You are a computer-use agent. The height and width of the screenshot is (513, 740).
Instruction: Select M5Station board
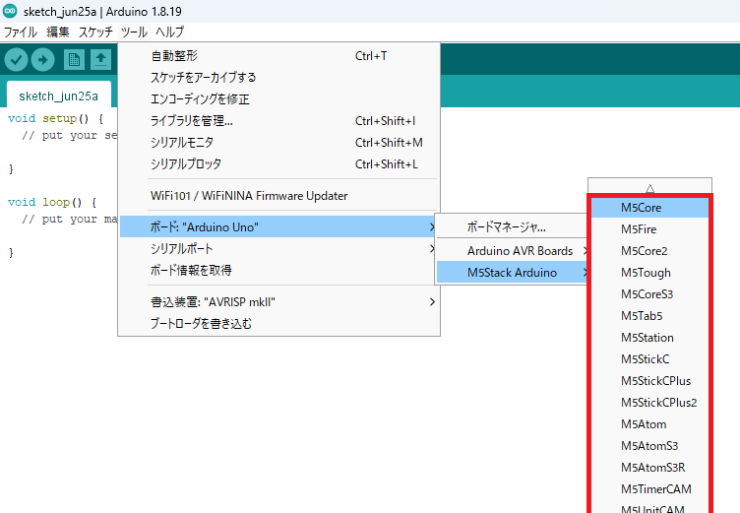(x=650, y=338)
